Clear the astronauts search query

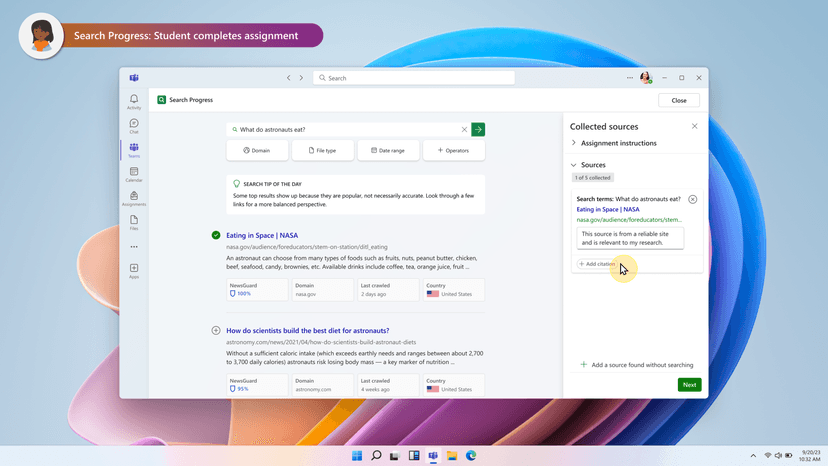(464, 129)
